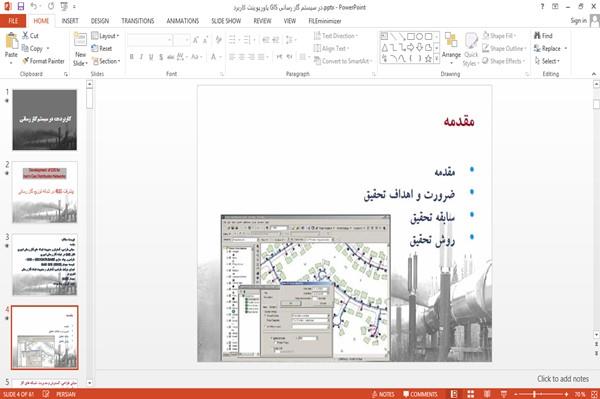Open Shape Fill color menu
600x399 pixels.
[x=499, y=36]
